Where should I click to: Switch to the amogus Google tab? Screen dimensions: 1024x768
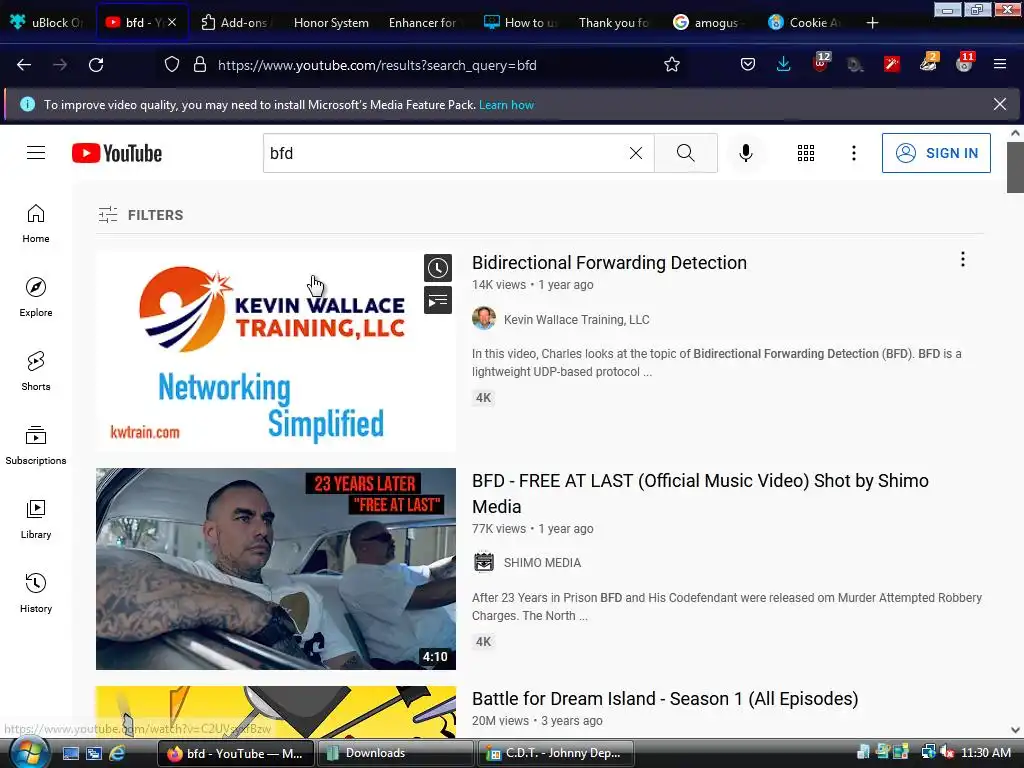(709, 22)
